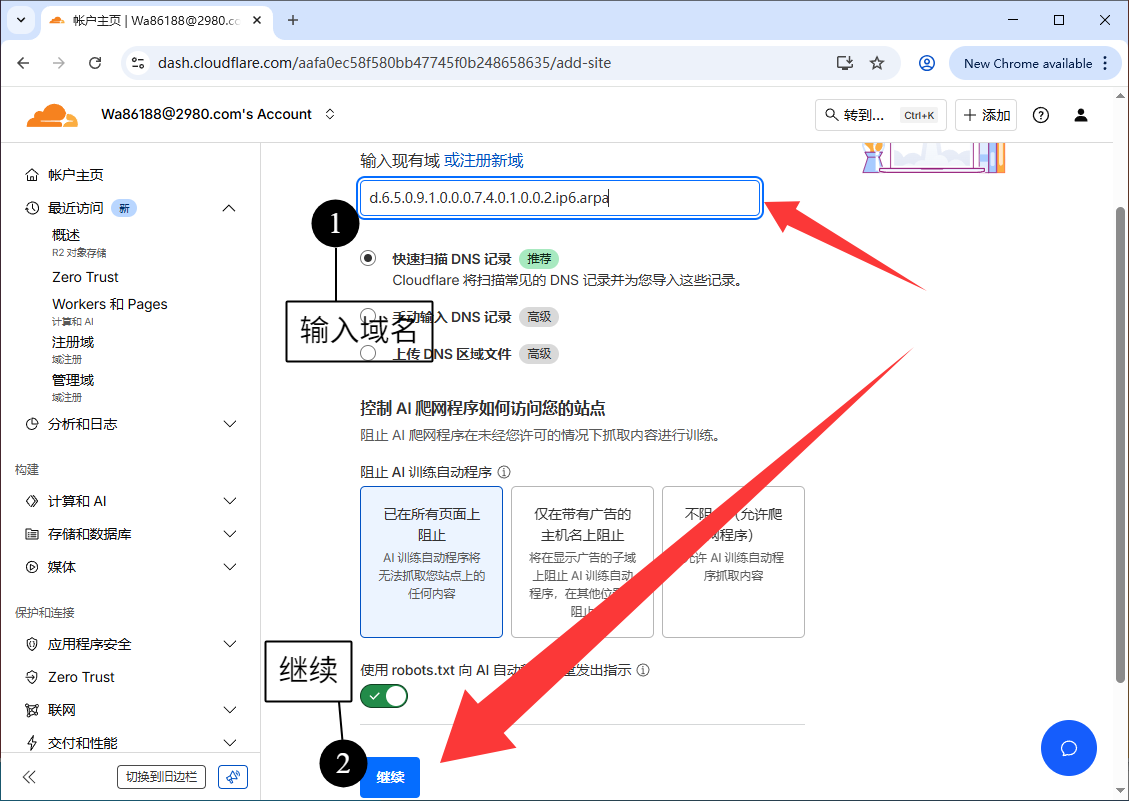Click the megaphone feedback icon in sidebar

232,777
